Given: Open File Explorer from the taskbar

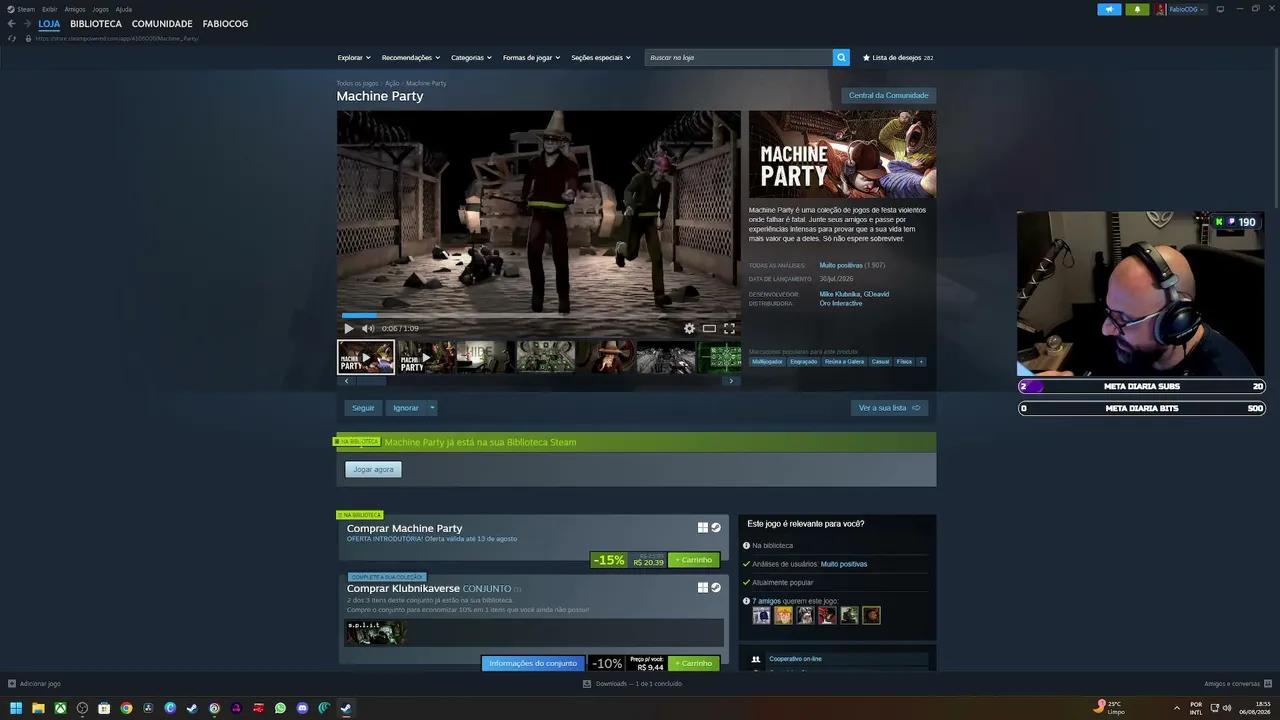Looking at the screenshot, I should point(38,708).
